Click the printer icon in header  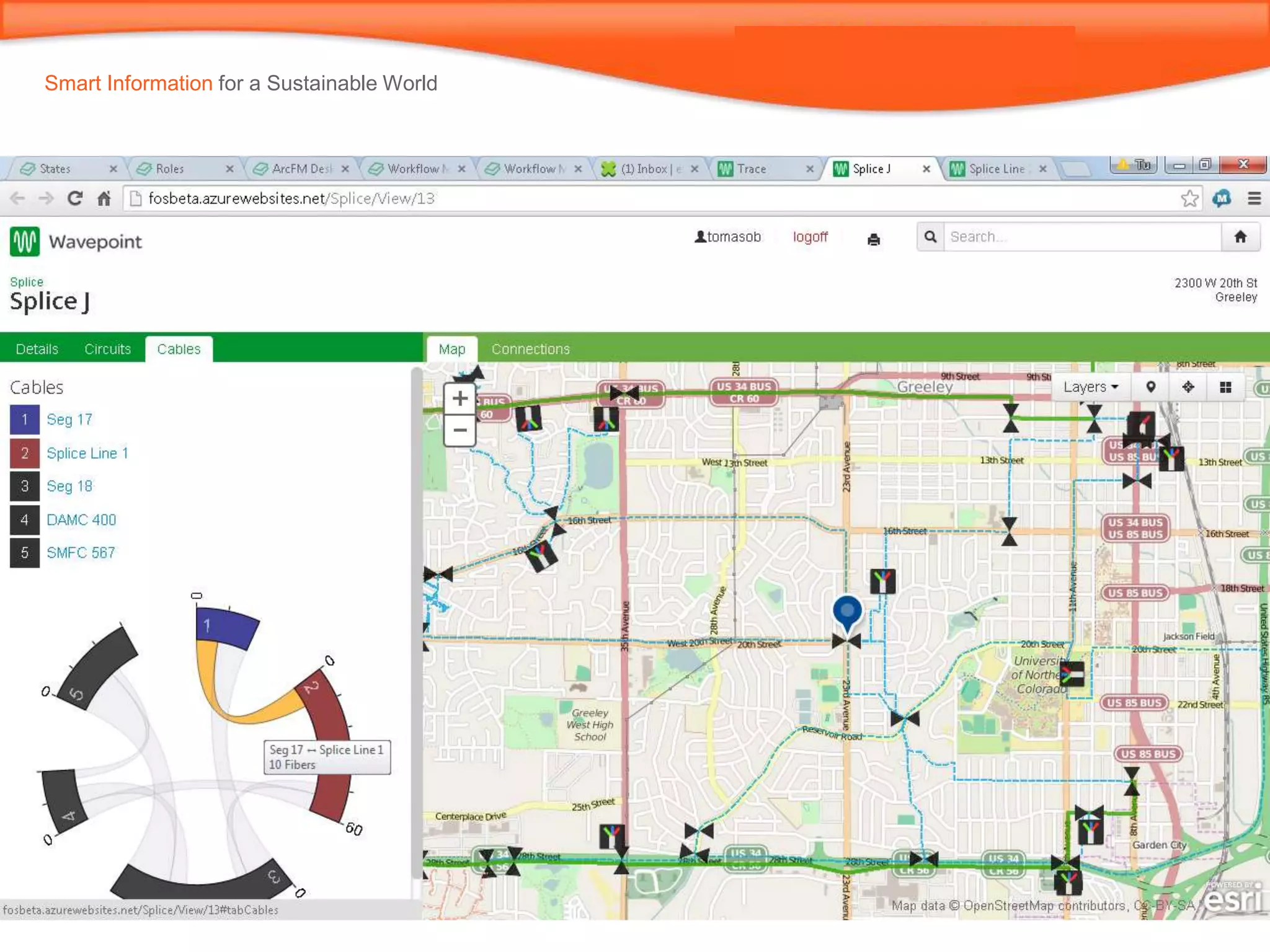click(873, 239)
